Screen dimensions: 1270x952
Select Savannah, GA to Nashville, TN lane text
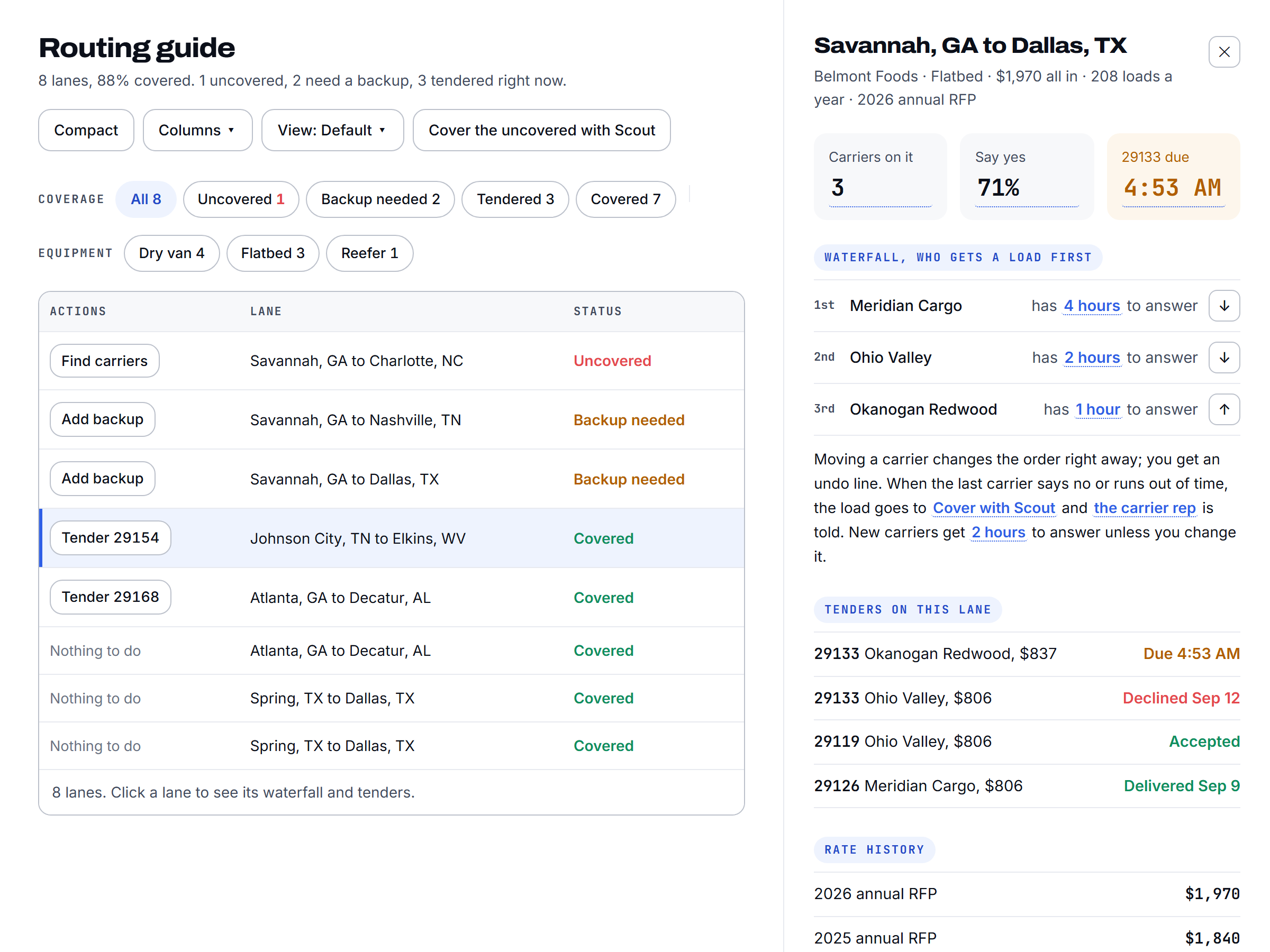coord(356,420)
